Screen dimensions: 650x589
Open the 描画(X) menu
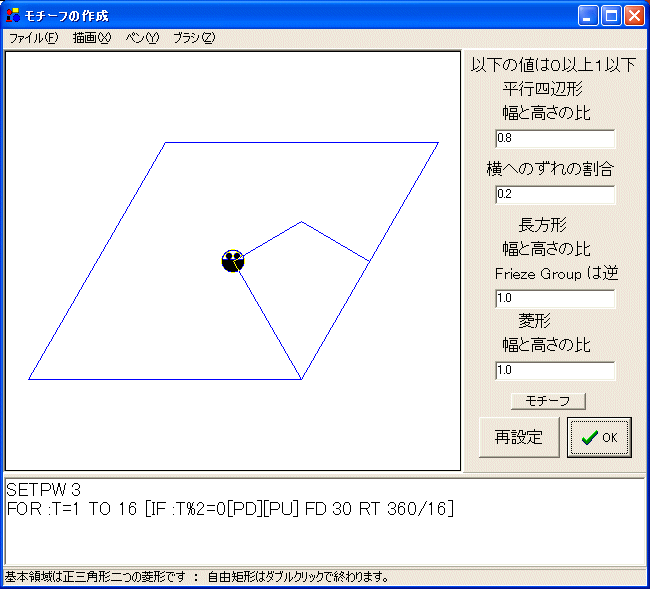[92, 38]
